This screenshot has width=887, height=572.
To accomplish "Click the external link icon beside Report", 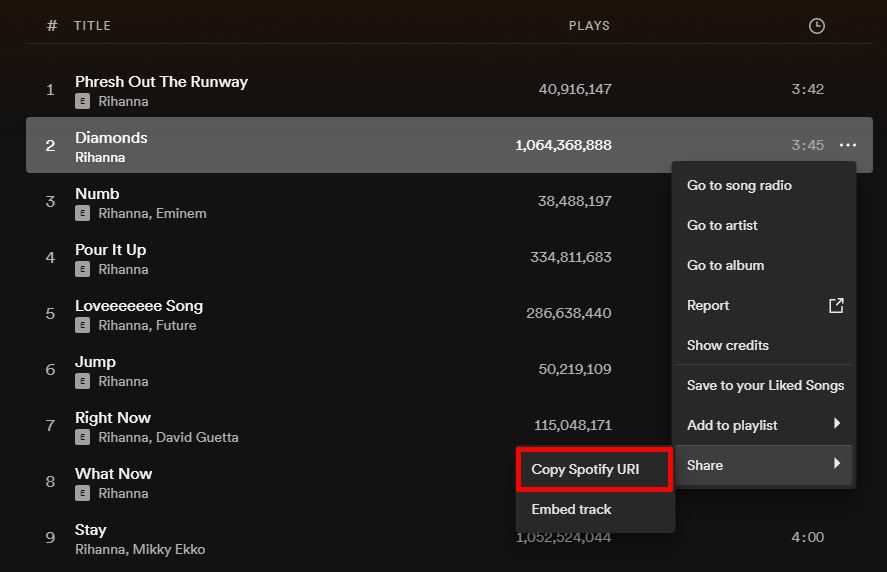I will (836, 306).
